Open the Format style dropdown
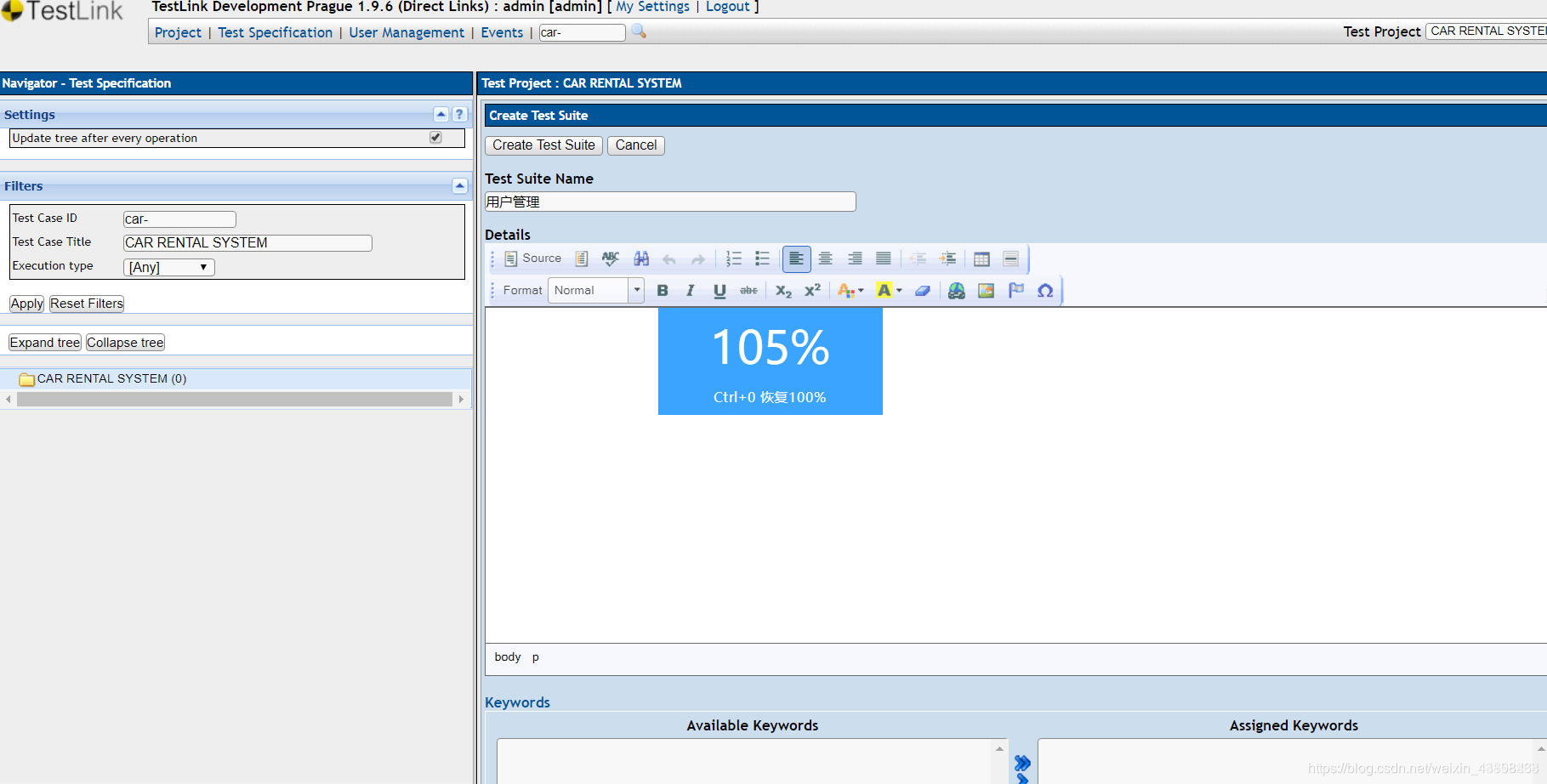 click(595, 291)
